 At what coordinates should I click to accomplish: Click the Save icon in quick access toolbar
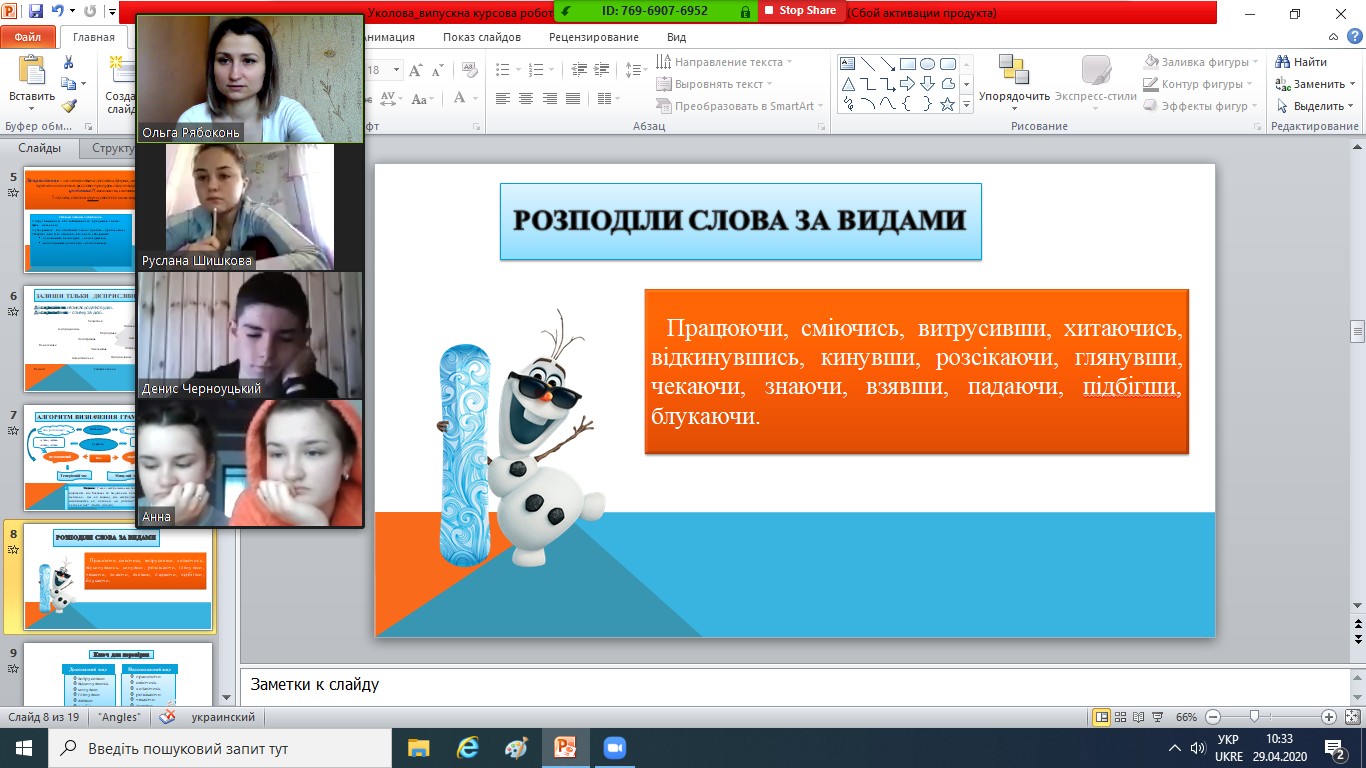pos(36,13)
